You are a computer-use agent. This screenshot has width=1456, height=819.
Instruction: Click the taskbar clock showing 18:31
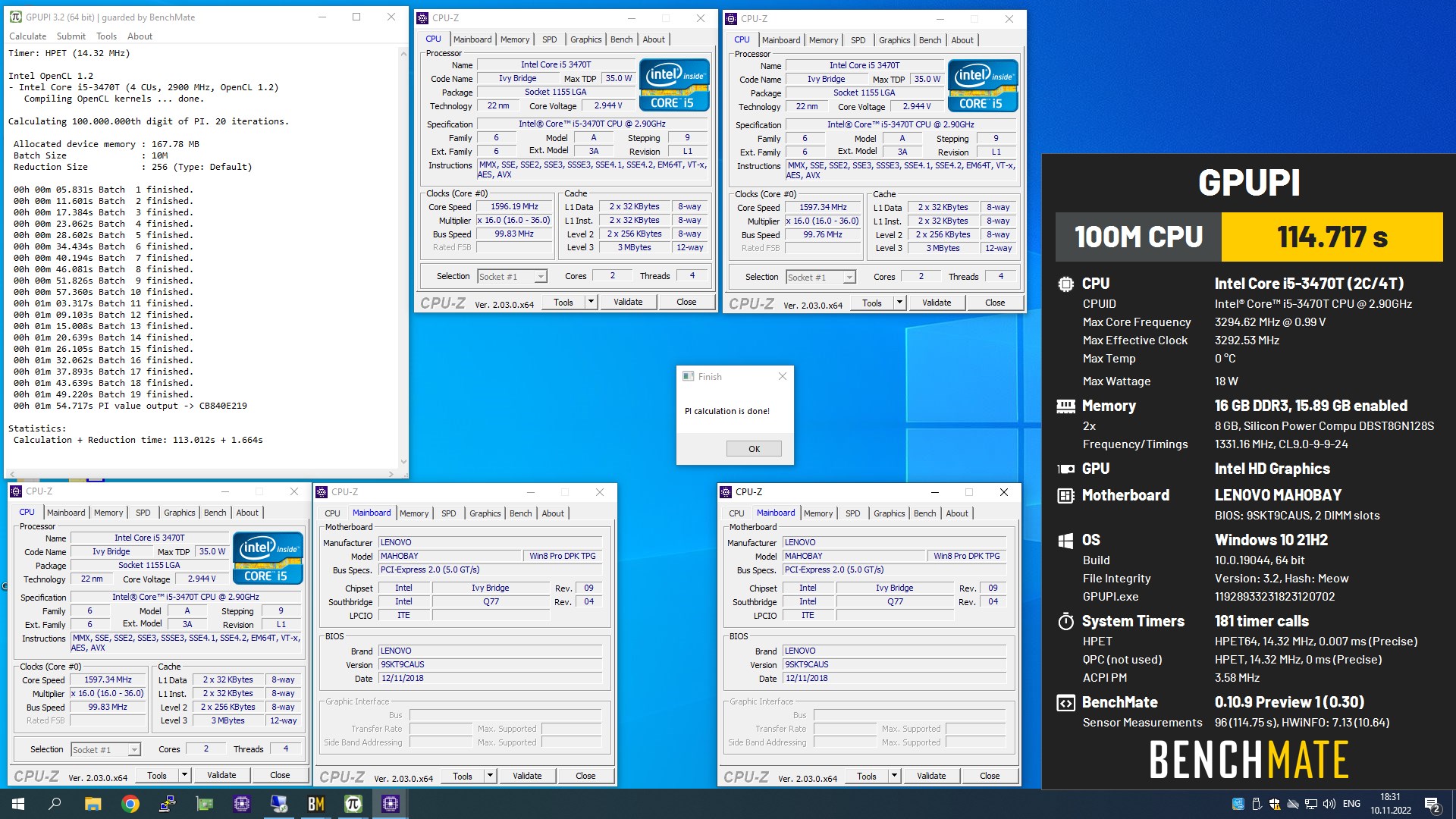(1390, 804)
